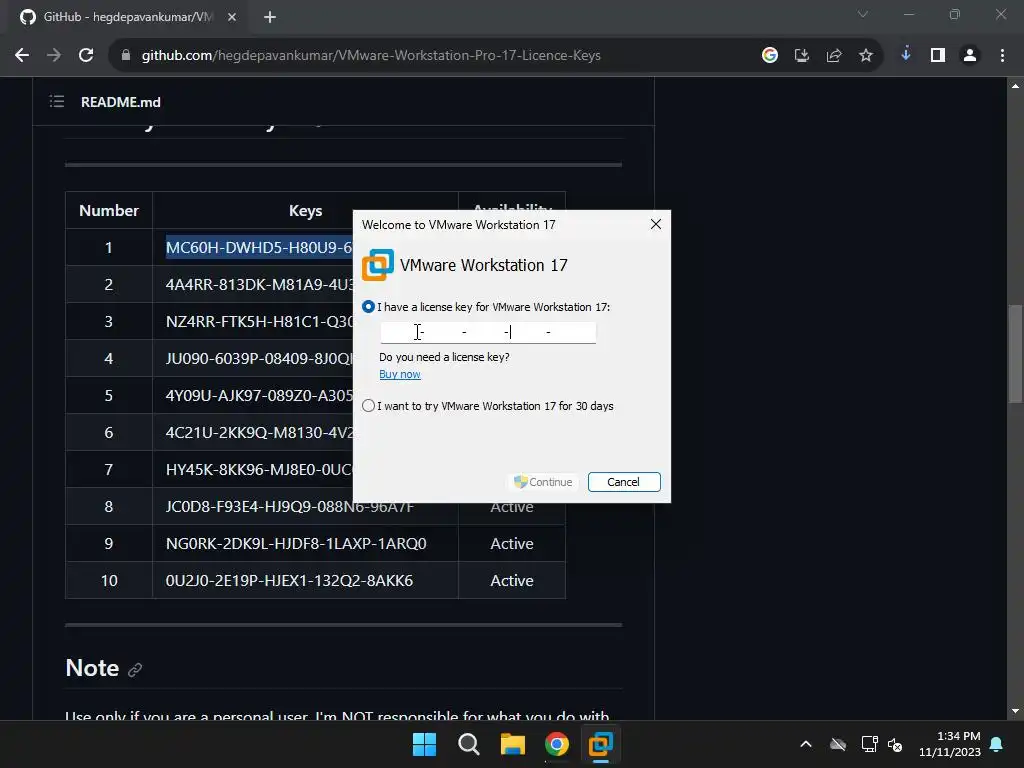The image size is (1024, 768).
Task: Click the install app icon in the address bar
Action: point(802,56)
